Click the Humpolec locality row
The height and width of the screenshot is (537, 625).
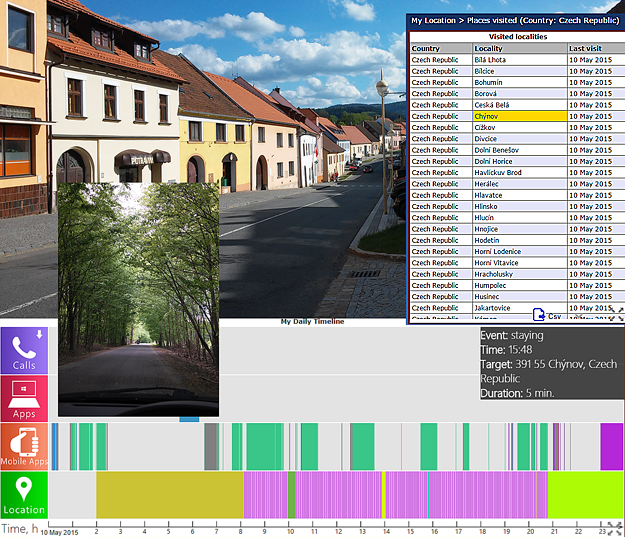490,285
